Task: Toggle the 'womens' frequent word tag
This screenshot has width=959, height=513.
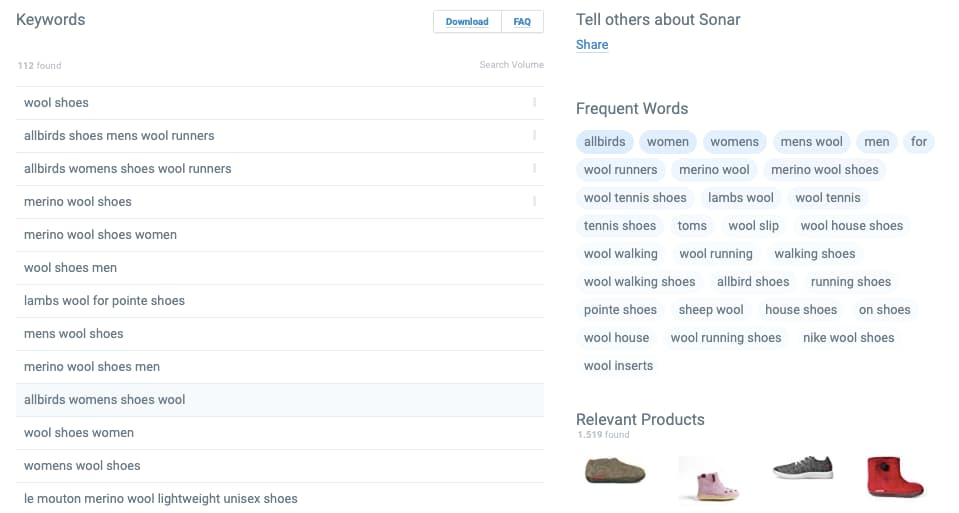Action: (x=734, y=142)
